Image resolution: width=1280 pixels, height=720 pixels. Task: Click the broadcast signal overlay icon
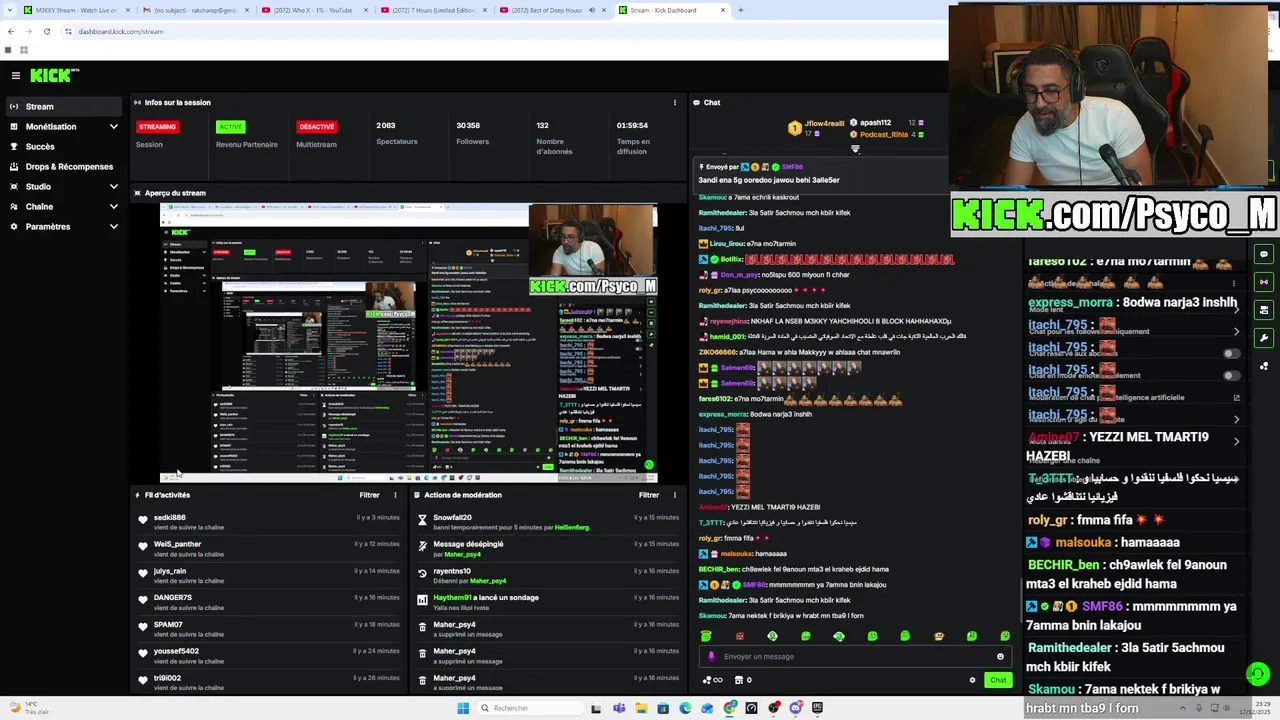1264,282
